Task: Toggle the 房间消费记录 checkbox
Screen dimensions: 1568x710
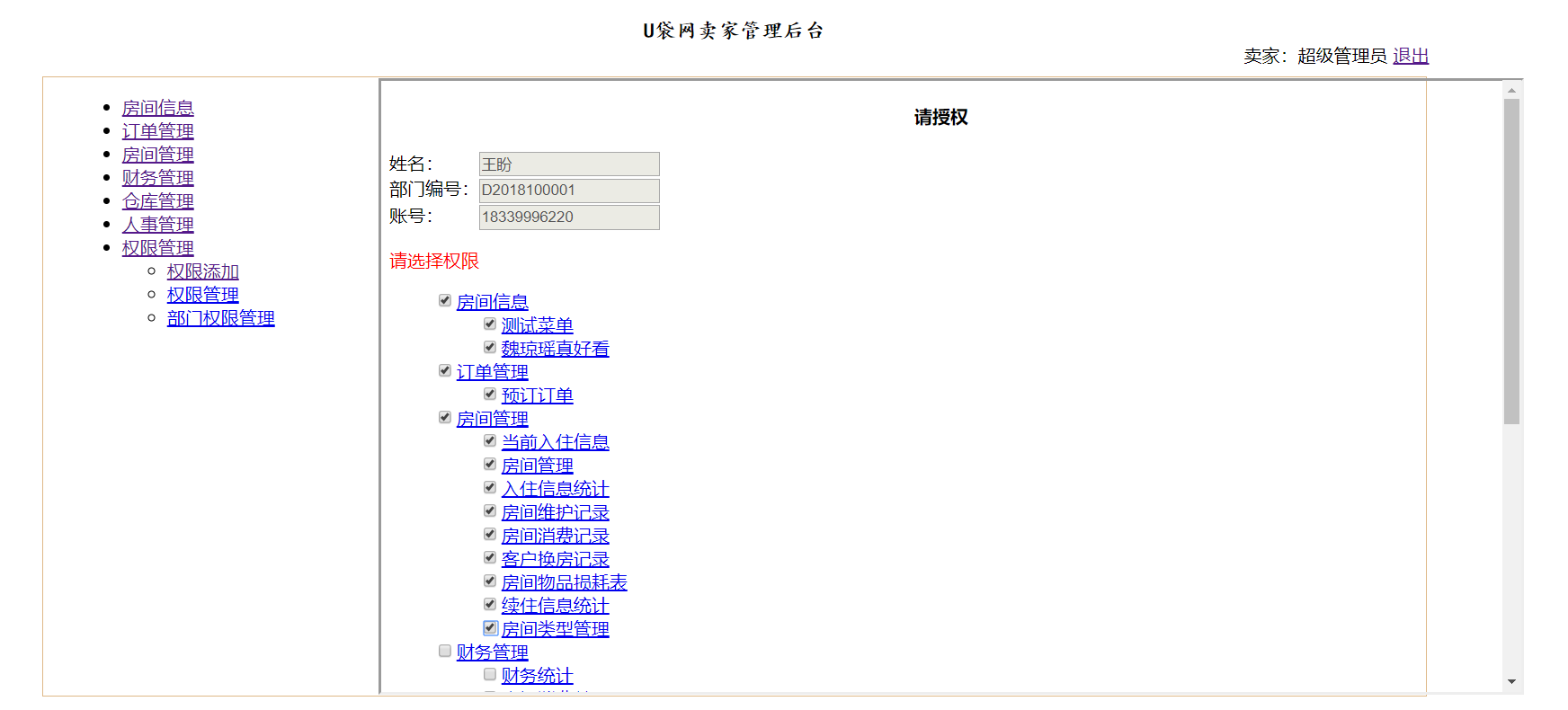Action: point(489,534)
